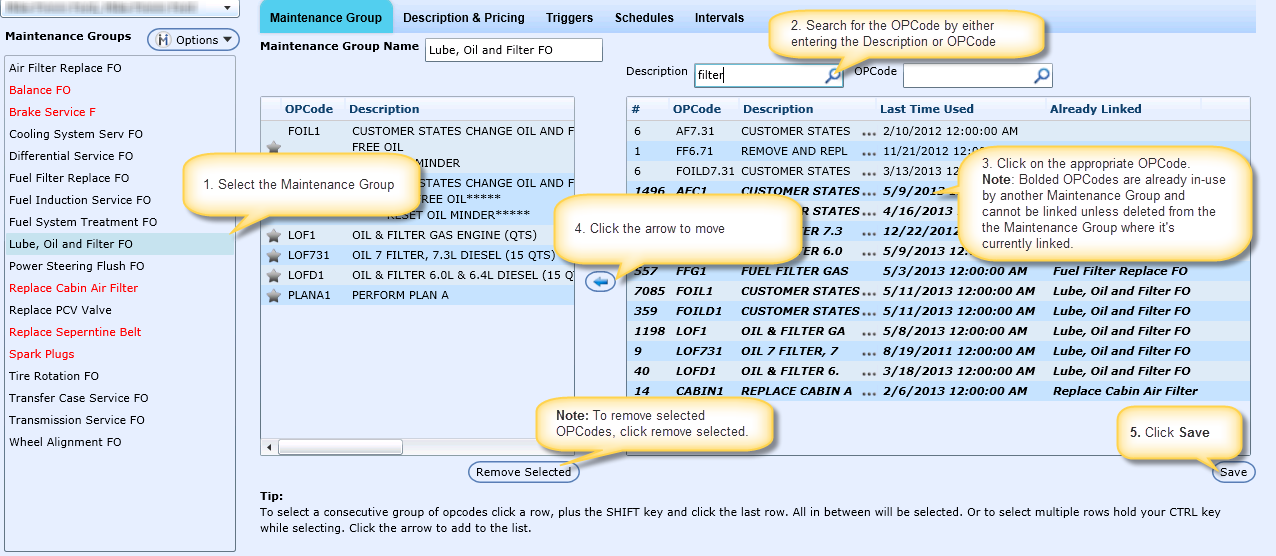Open the Triggers tab
Image resolution: width=1276 pixels, height=556 pixels.
(x=569, y=18)
